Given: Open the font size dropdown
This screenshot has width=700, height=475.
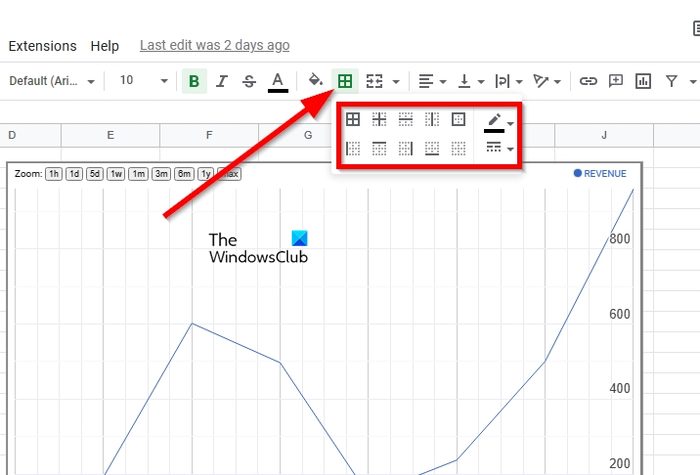Looking at the screenshot, I should 144,81.
